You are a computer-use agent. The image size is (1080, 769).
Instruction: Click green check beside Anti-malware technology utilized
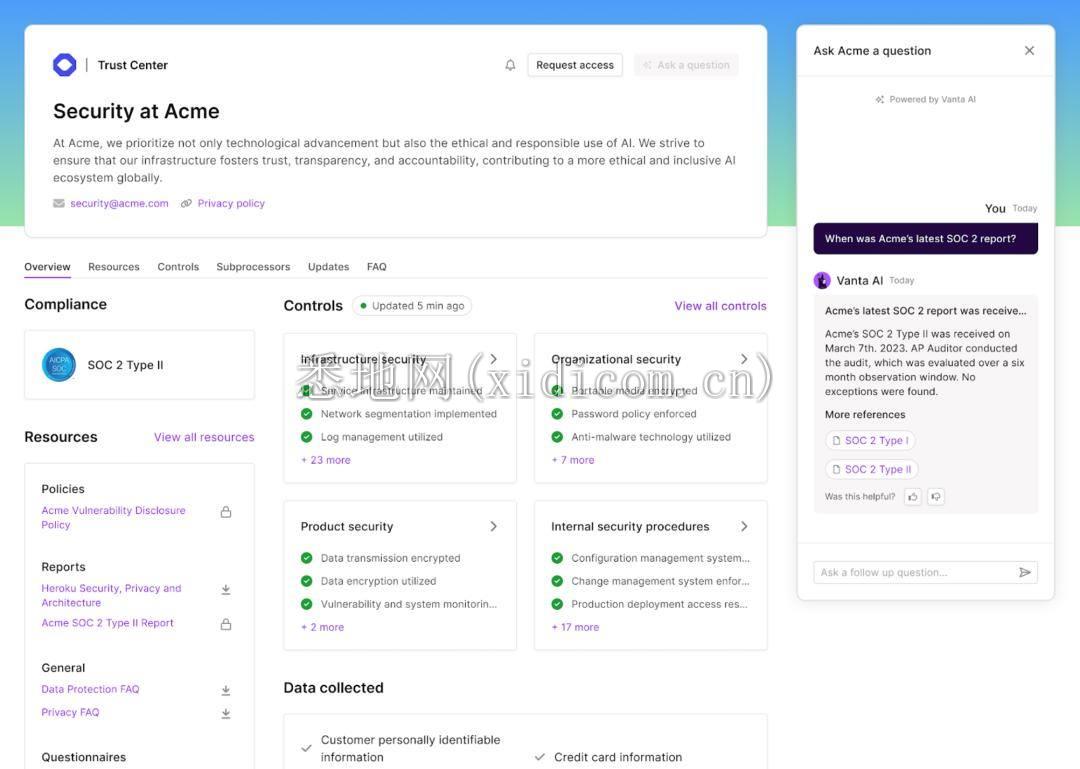557,437
